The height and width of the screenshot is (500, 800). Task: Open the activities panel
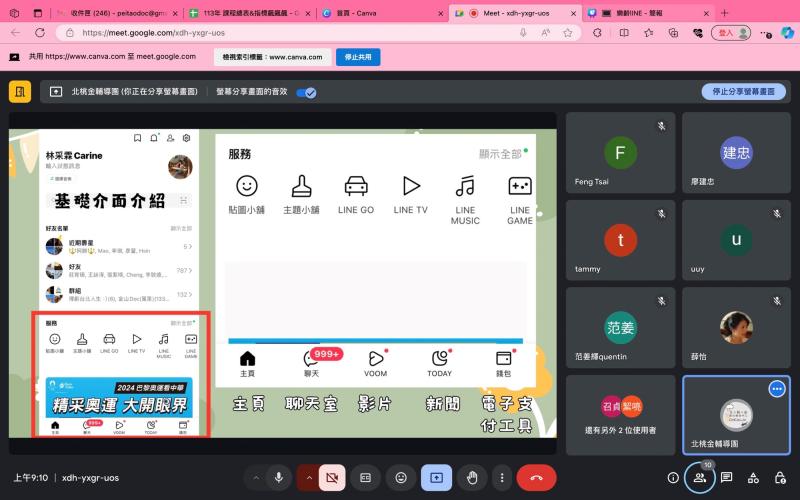click(753, 478)
